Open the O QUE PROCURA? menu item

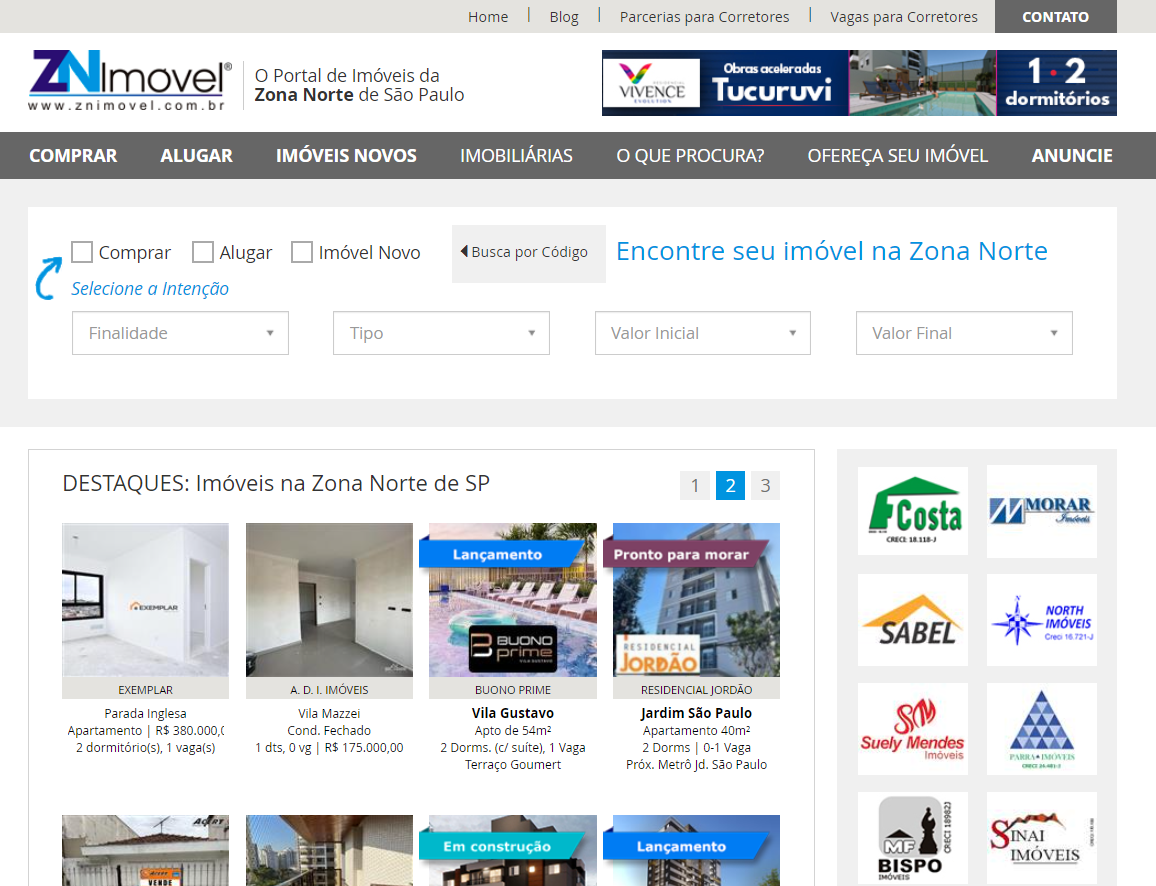pos(690,156)
